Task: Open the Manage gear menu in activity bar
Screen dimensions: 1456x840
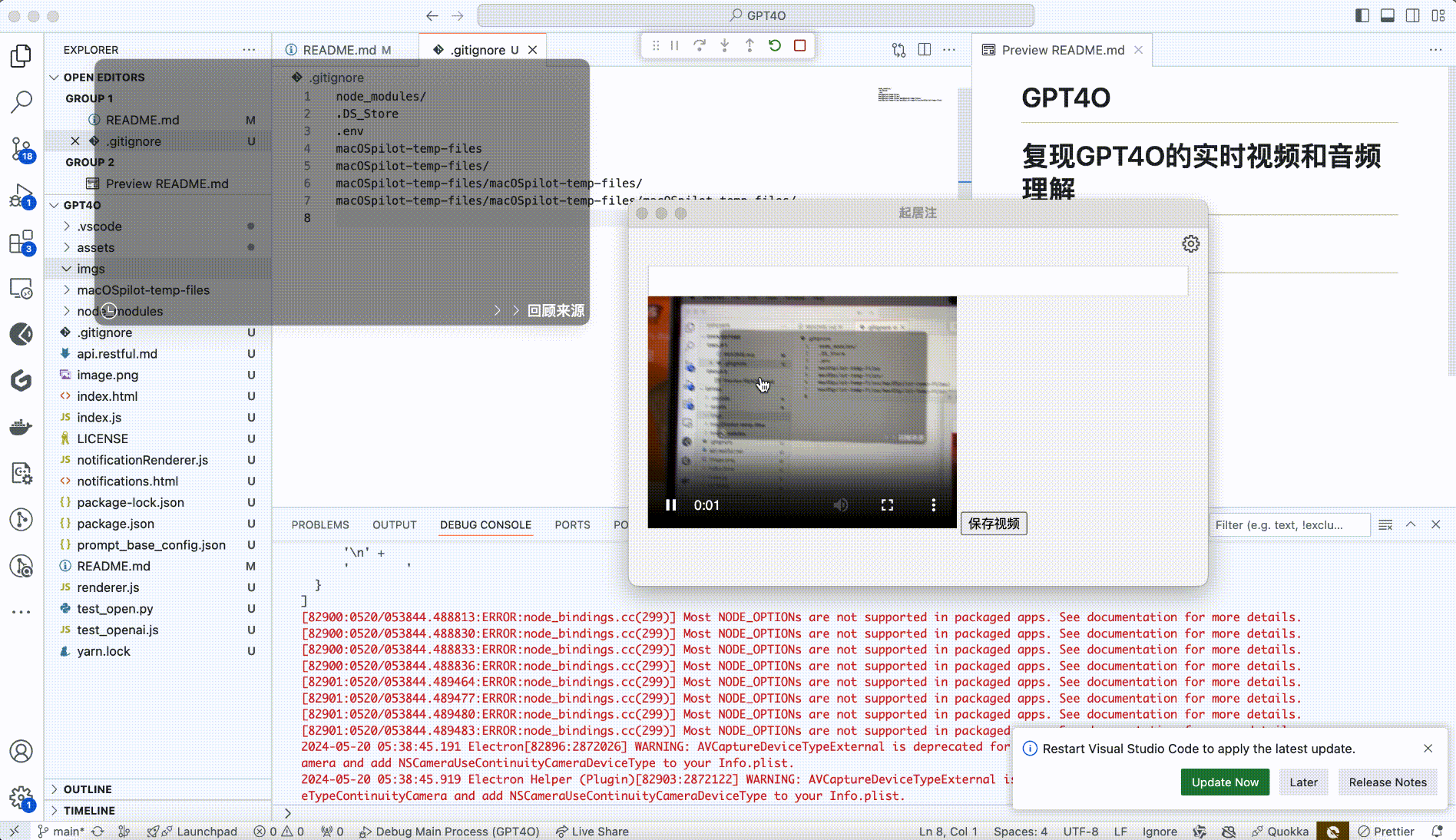Action: [x=22, y=799]
